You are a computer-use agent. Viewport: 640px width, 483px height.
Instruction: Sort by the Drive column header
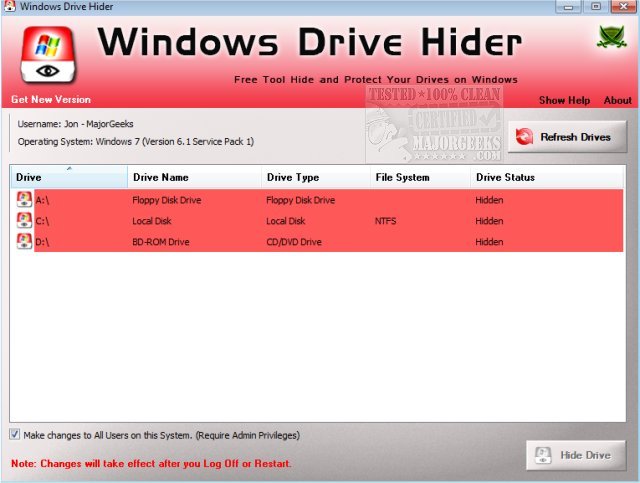69,177
